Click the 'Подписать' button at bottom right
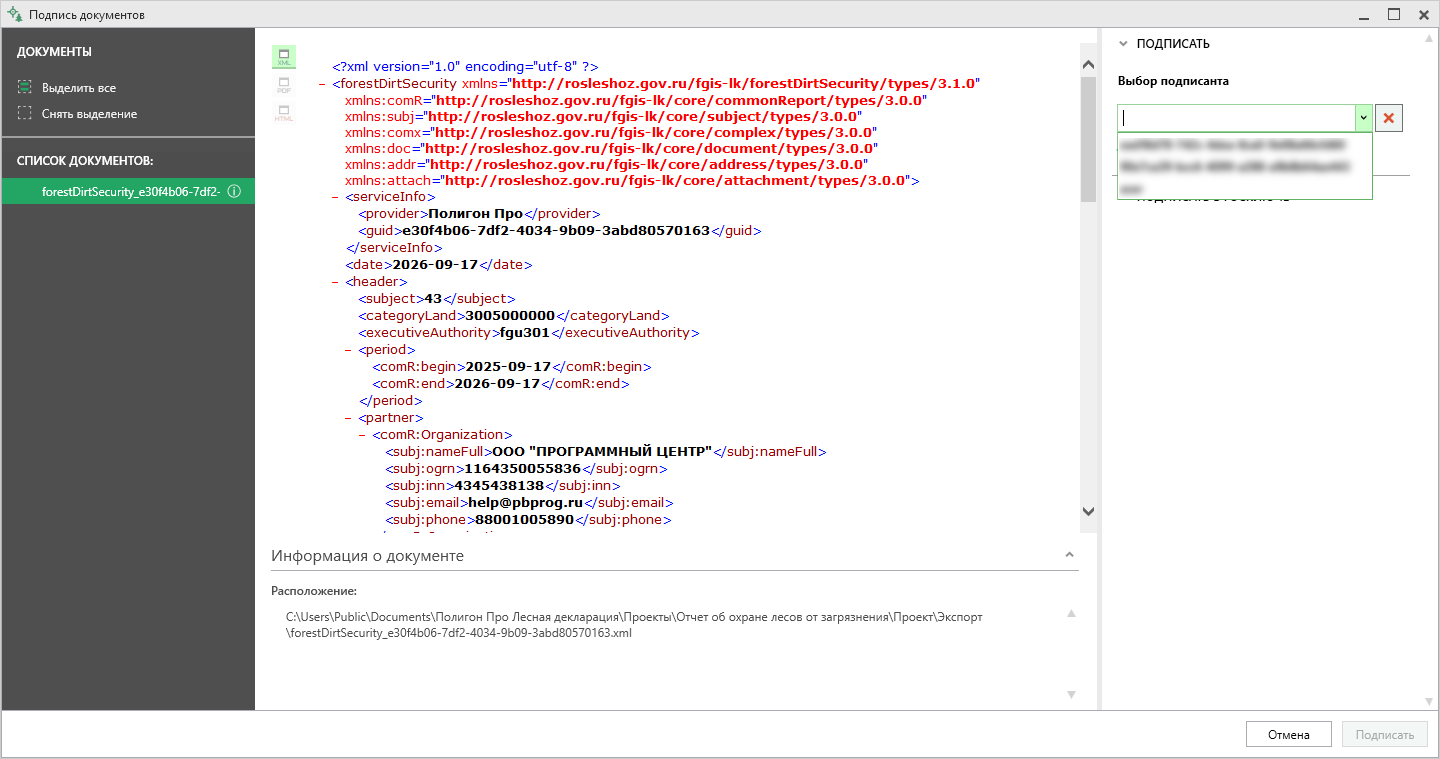 pos(1385,734)
